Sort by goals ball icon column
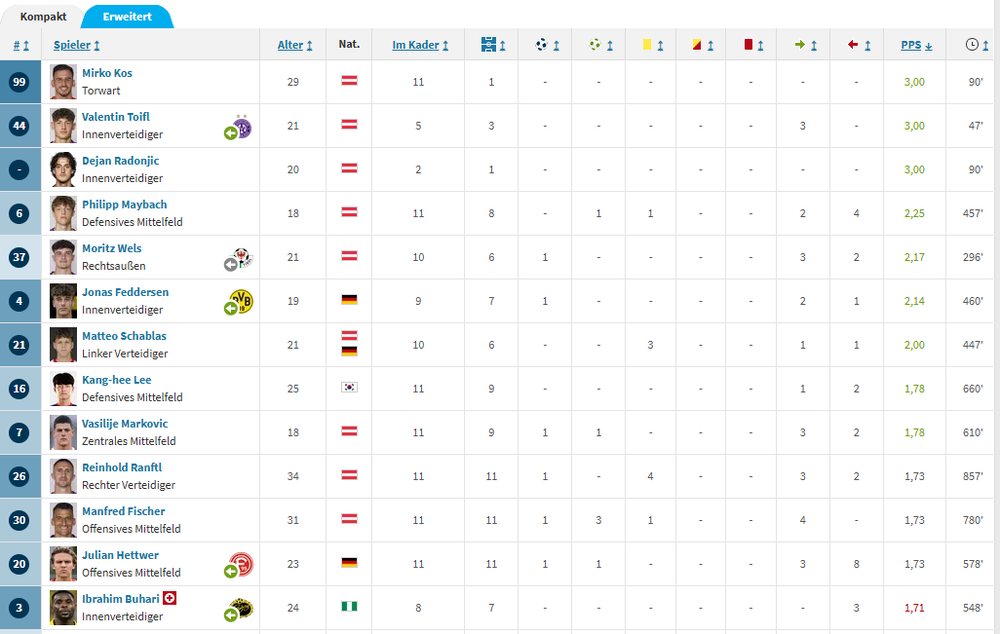 (547, 45)
